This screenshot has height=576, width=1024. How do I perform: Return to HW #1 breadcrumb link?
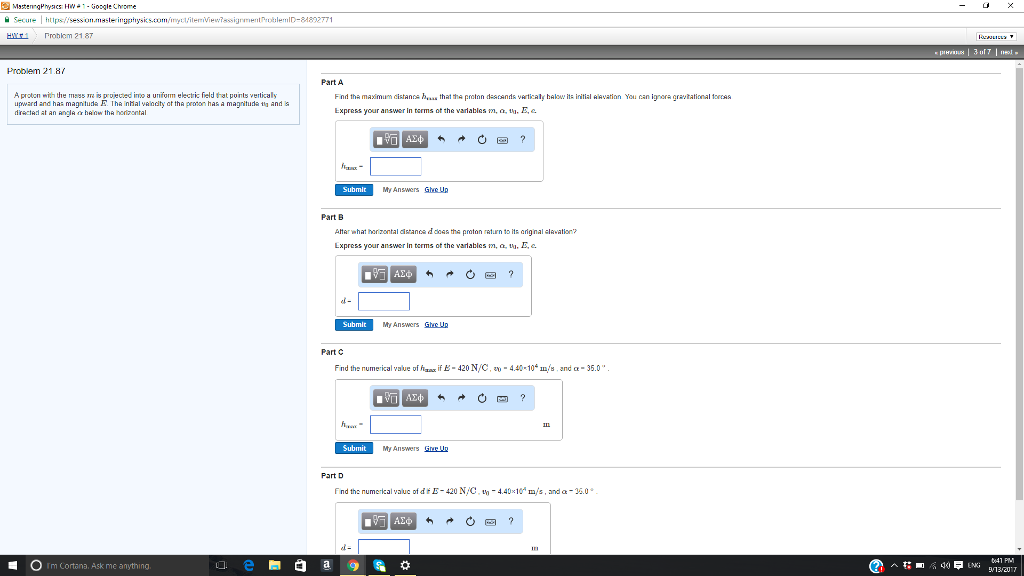pyautogui.click(x=18, y=36)
